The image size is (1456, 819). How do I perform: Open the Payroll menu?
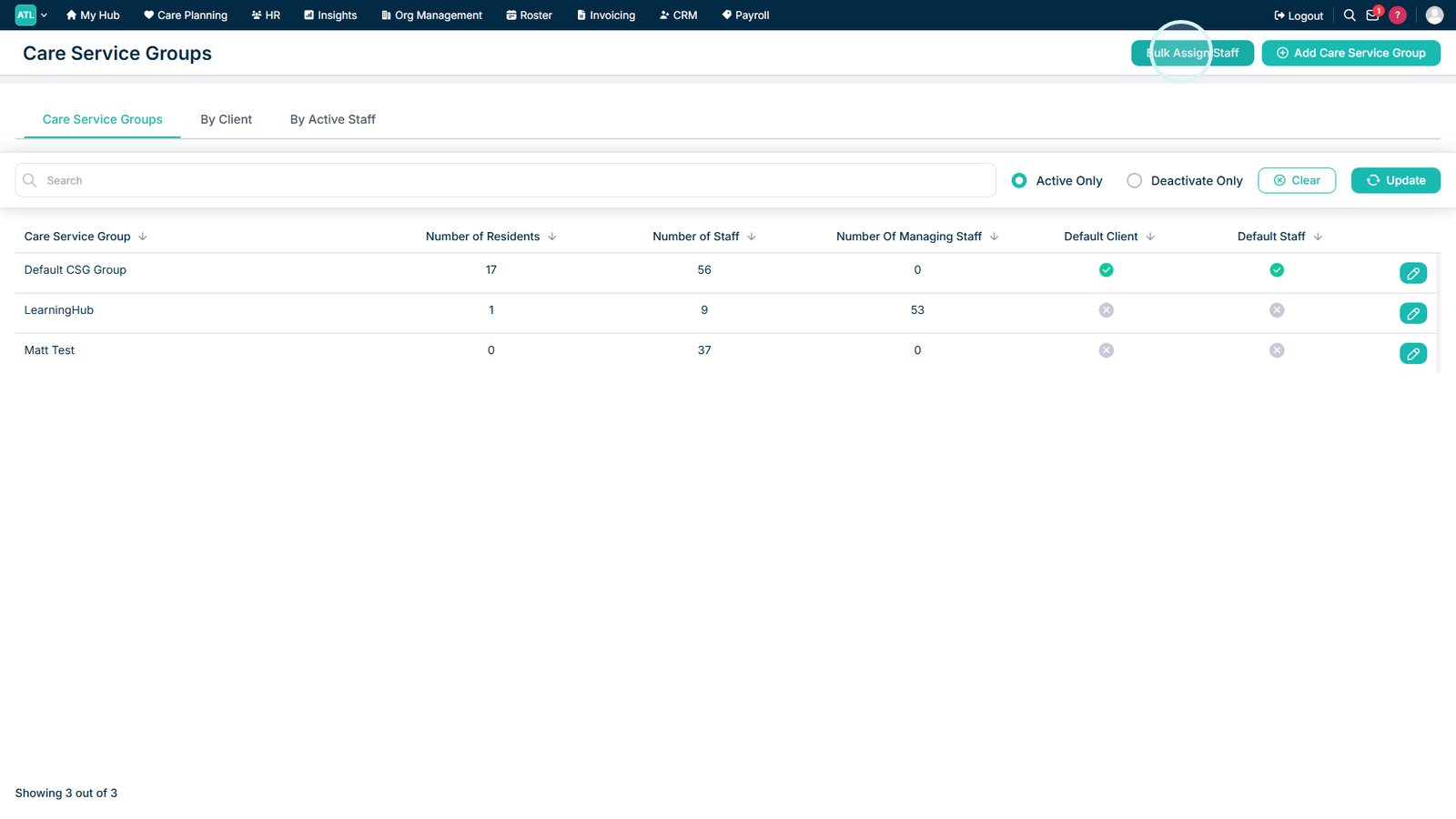[x=745, y=15]
